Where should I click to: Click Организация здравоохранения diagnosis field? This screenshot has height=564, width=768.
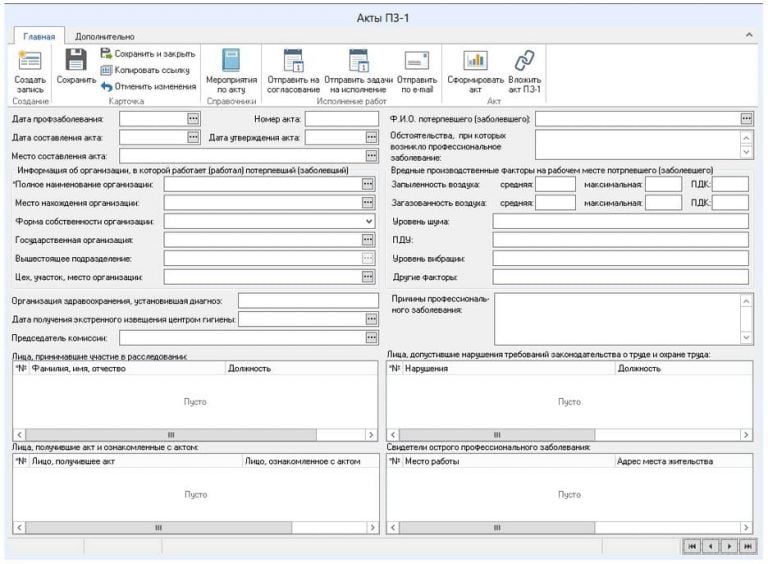[309, 301]
